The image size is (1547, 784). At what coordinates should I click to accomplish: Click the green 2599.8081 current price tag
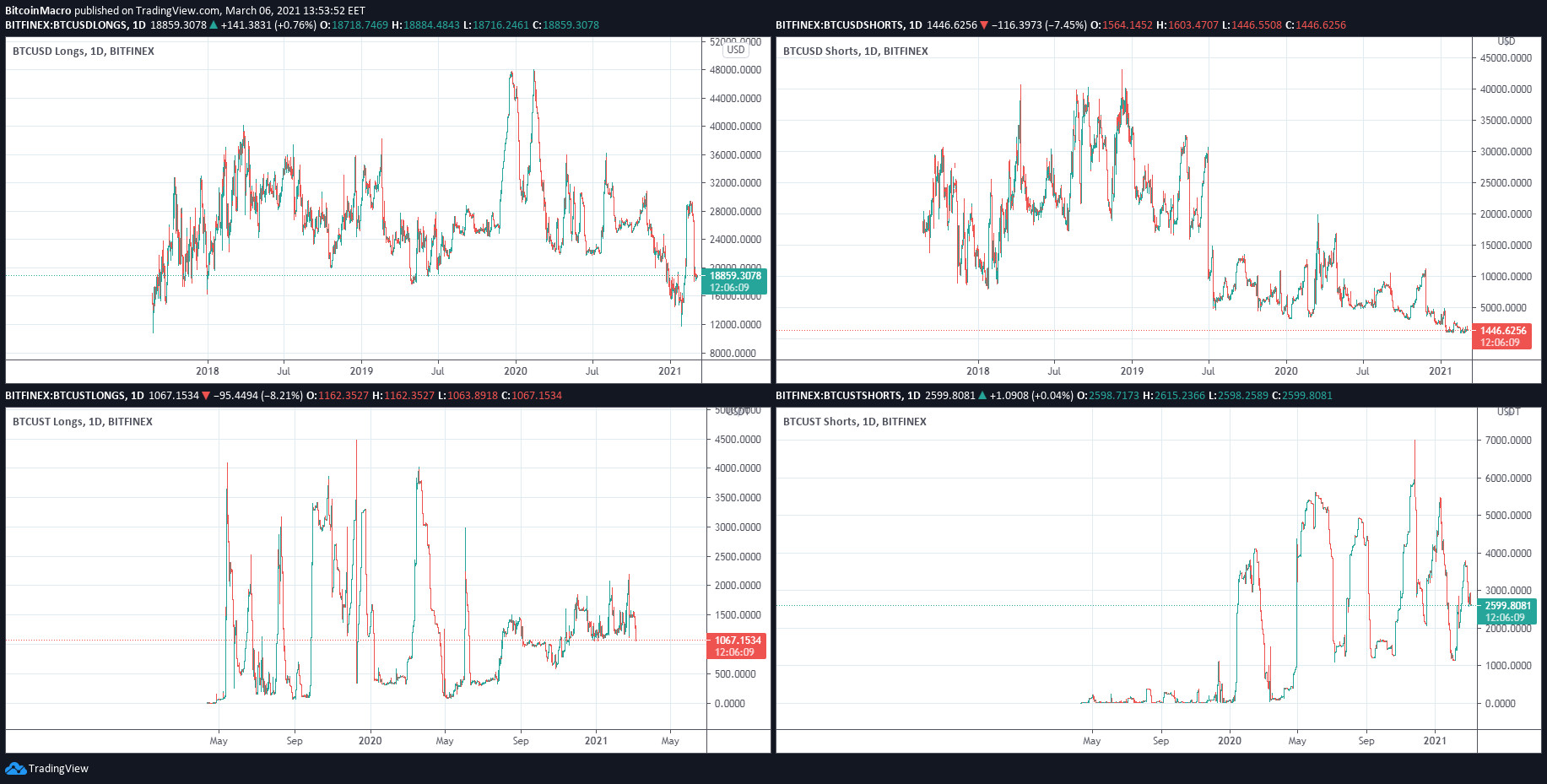click(x=1507, y=612)
